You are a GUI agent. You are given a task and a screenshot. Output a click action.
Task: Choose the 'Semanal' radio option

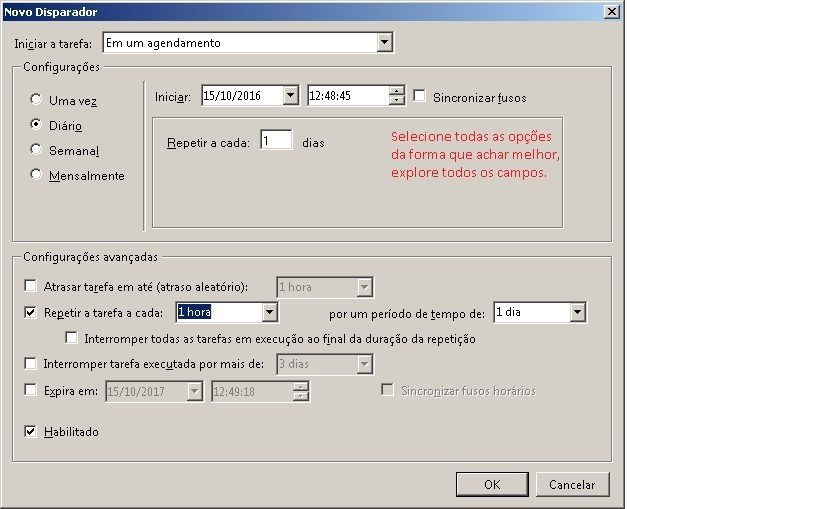click(x=36, y=149)
